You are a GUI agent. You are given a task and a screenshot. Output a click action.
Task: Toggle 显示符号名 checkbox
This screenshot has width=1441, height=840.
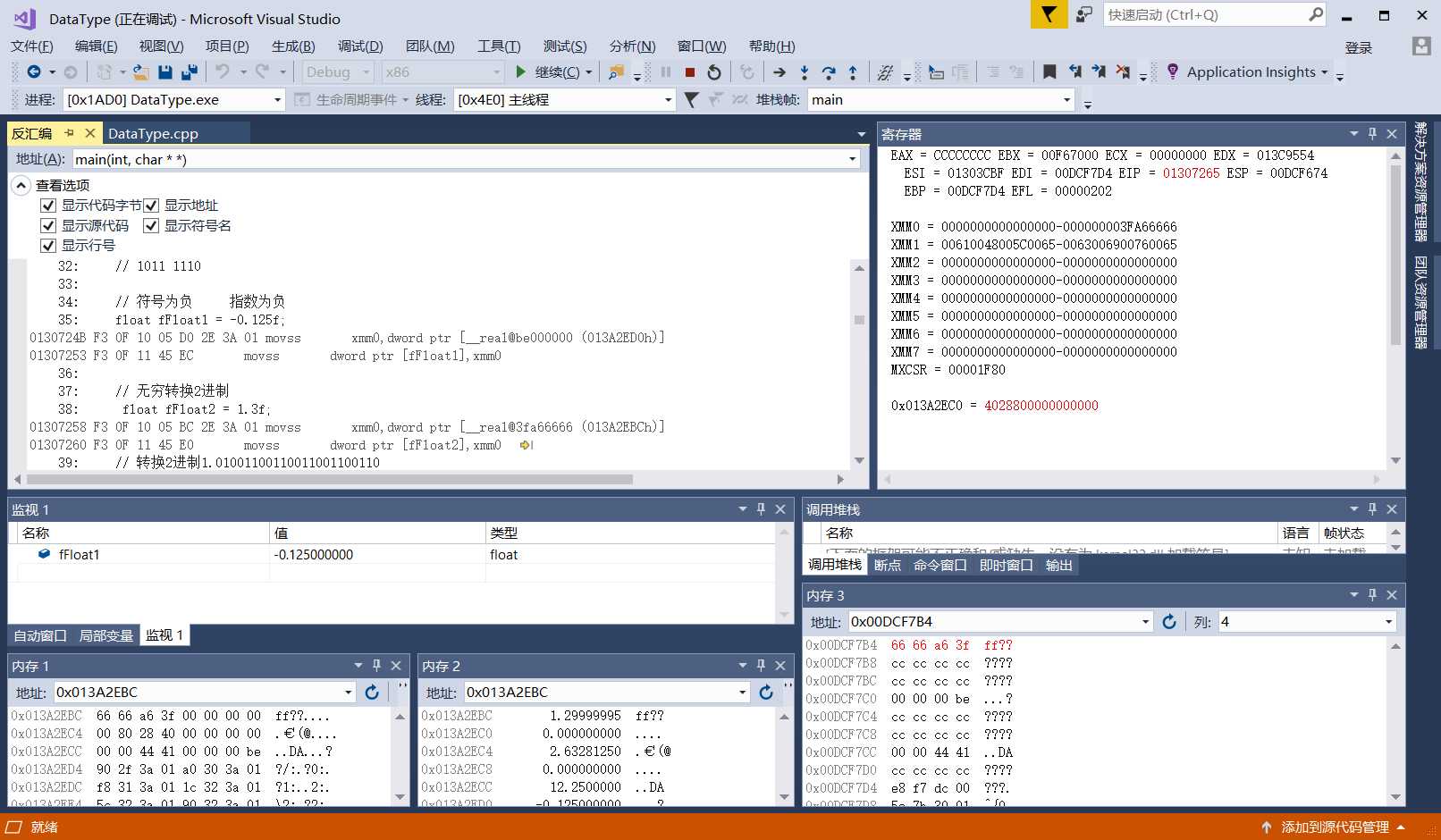pos(151,226)
